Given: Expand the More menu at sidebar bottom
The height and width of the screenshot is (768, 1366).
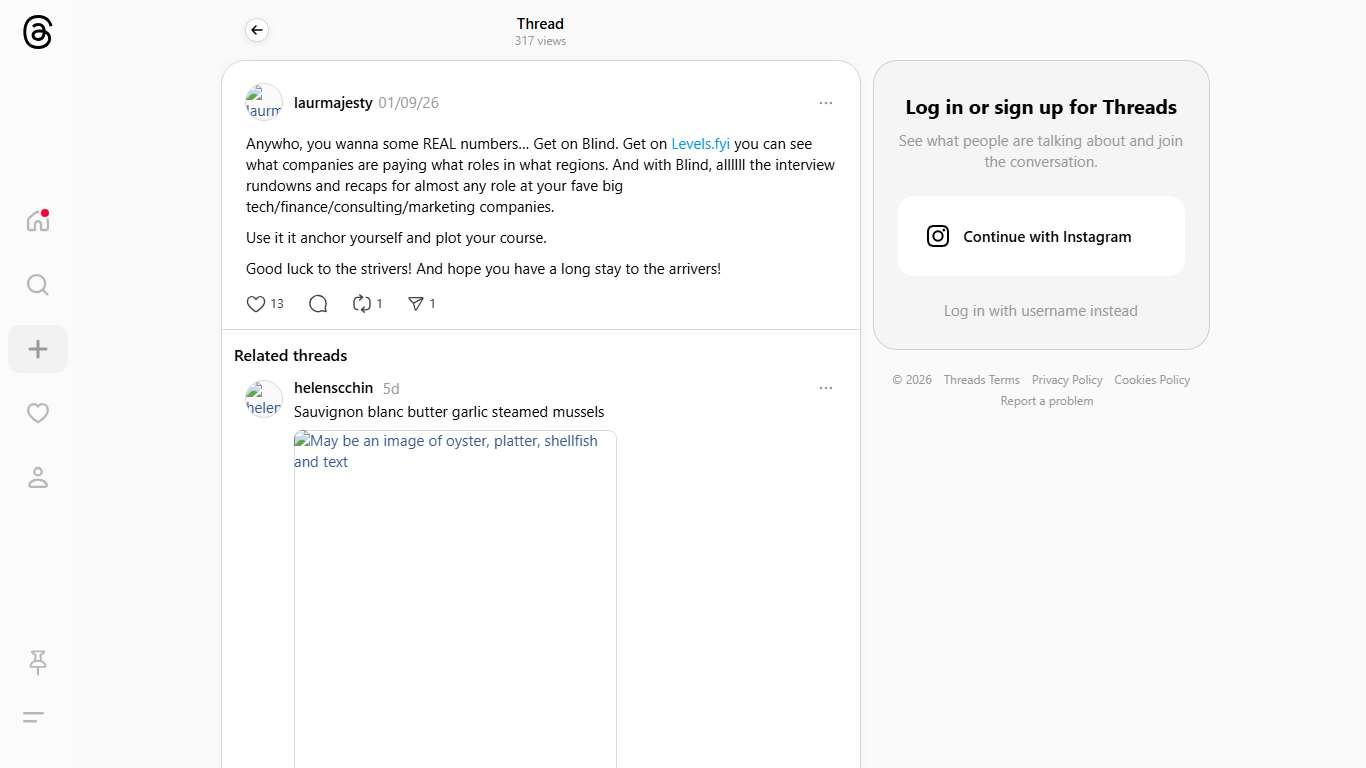Looking at the screenshot, I should coord(33,717).
